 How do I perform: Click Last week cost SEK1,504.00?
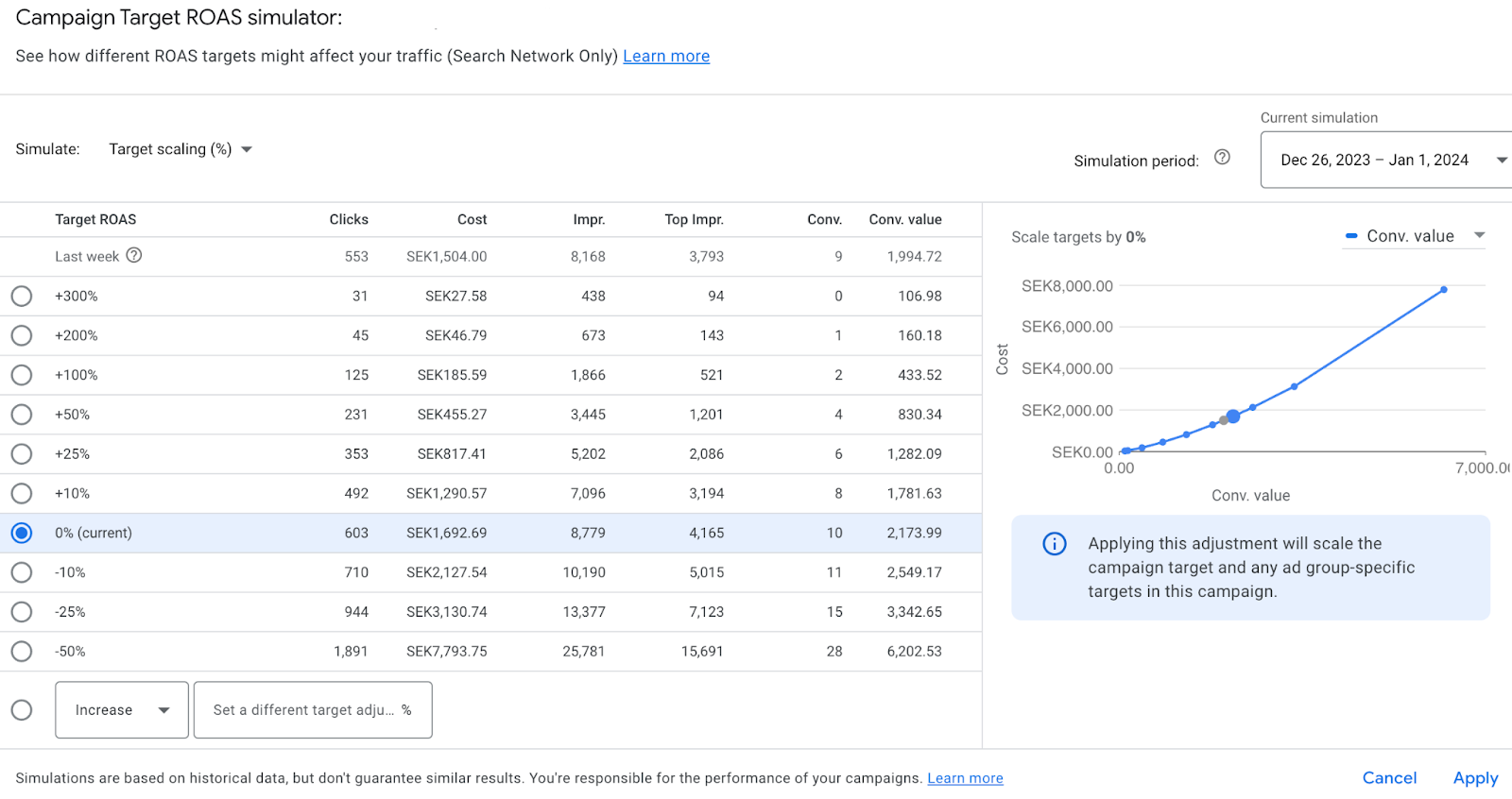click(447, 257)
